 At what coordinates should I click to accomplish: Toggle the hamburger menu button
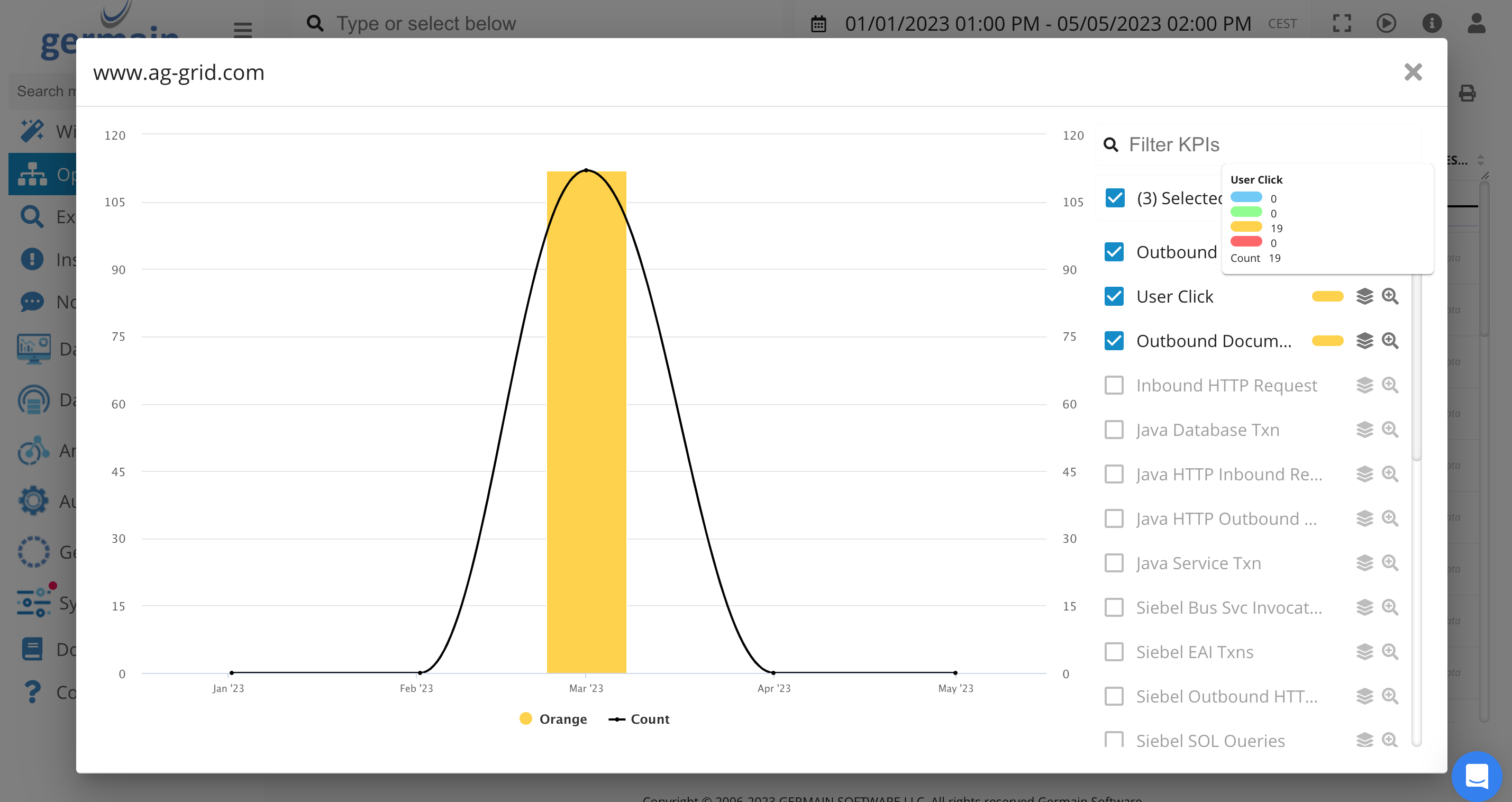click(x=242, y=28)
